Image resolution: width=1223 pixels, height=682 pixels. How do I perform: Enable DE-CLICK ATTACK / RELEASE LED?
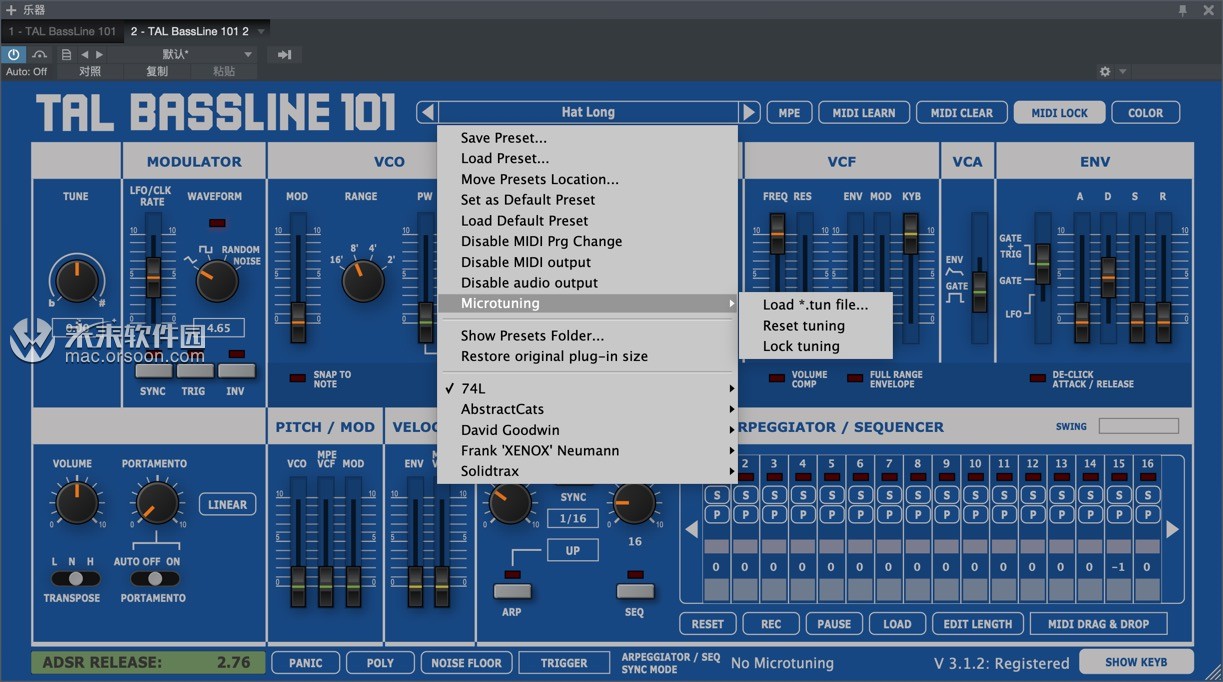click(x=1037, y=378)
